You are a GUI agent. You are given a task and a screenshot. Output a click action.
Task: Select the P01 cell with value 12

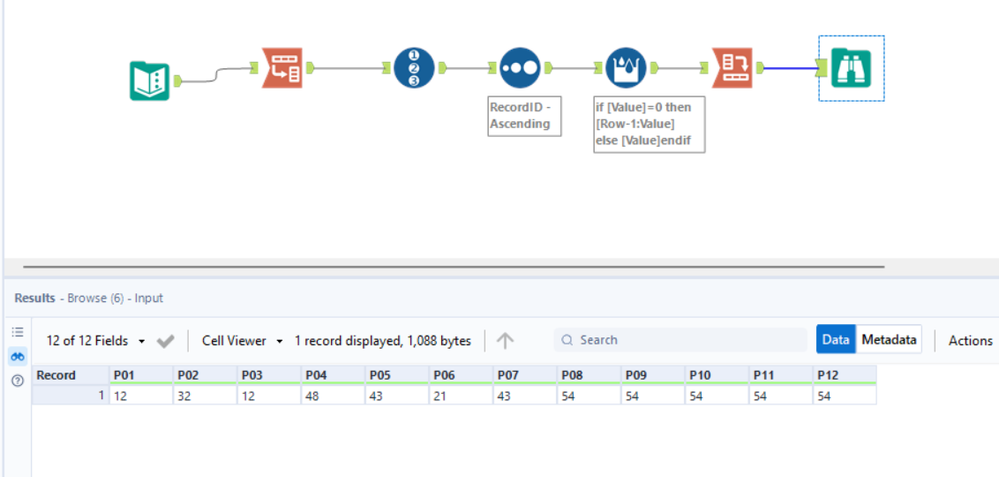(x=141, y=395)
